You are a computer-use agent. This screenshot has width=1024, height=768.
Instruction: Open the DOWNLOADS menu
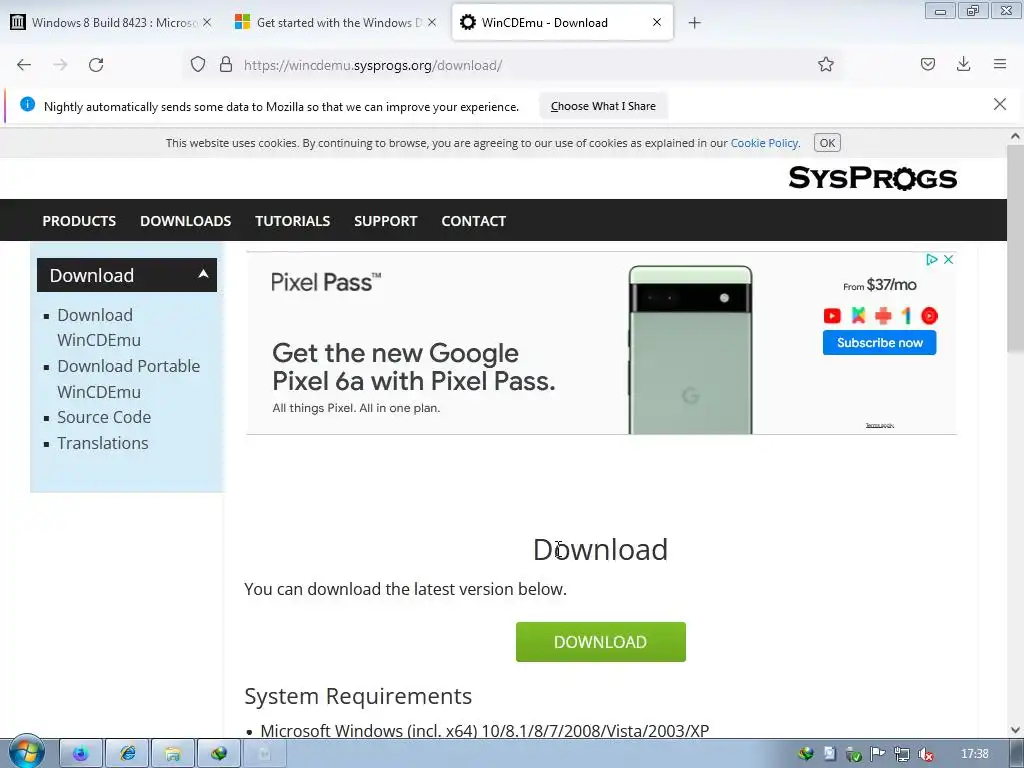185,221
